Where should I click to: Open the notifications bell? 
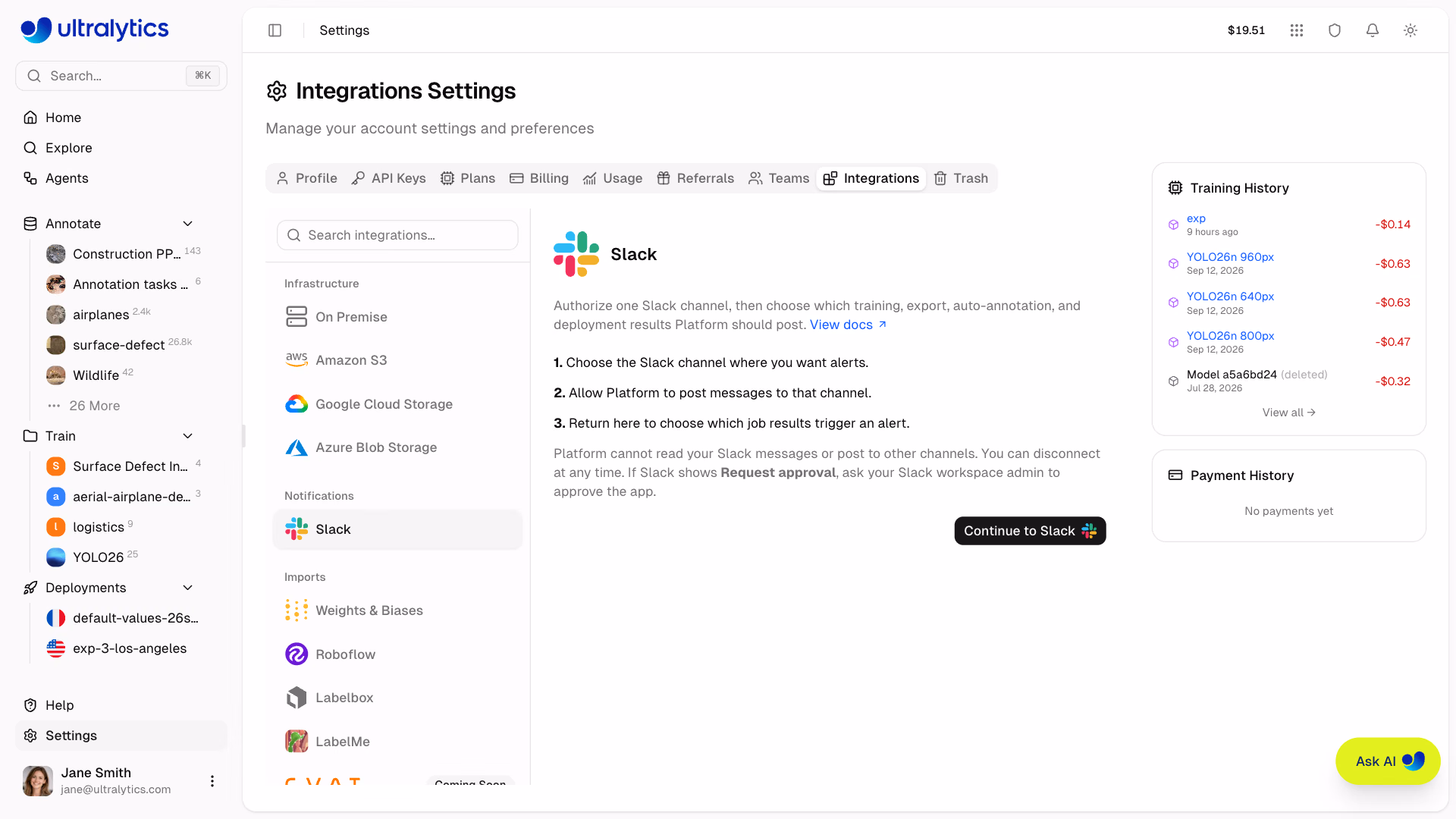(1373, 30)
